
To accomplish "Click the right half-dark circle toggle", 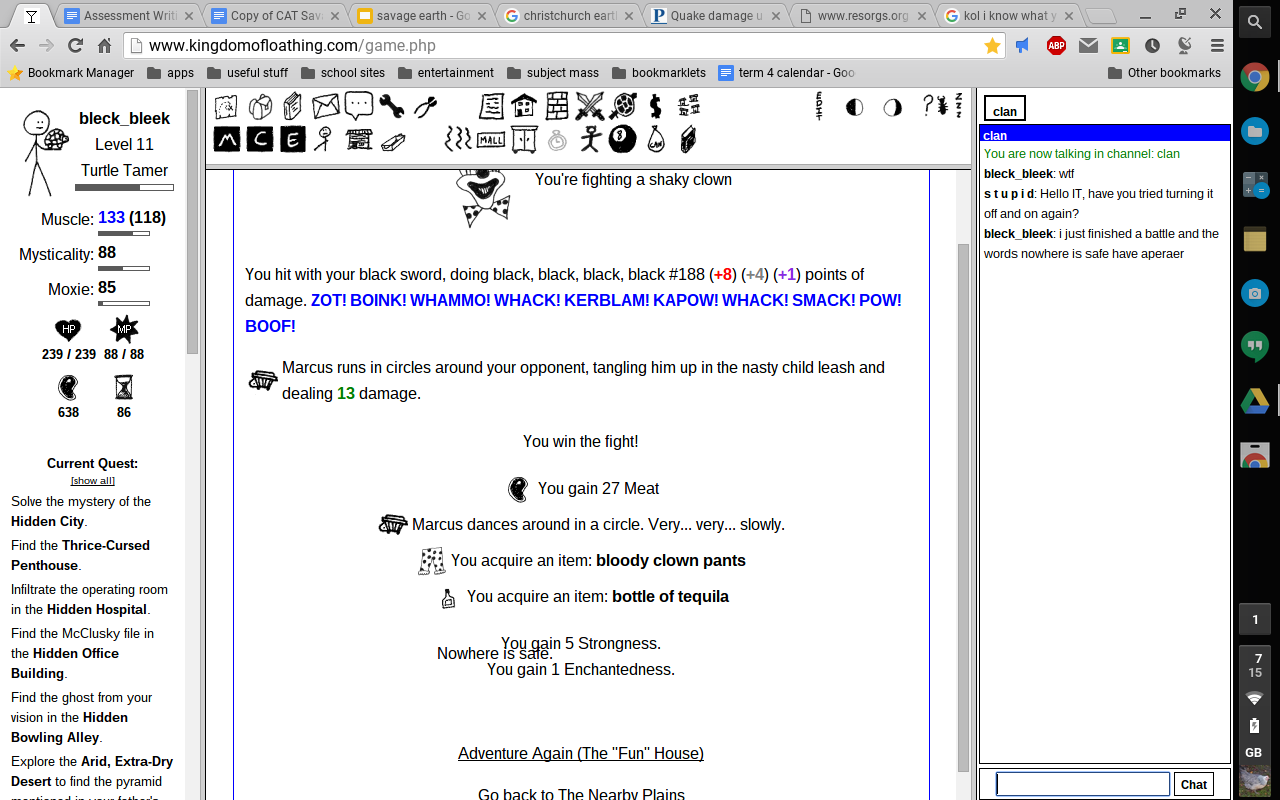I will click(892, 107).
